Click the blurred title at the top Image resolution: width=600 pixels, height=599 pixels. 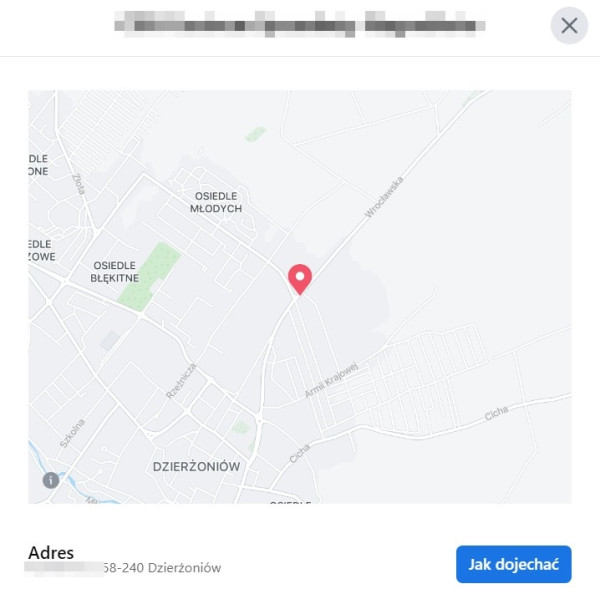point(300,24)
